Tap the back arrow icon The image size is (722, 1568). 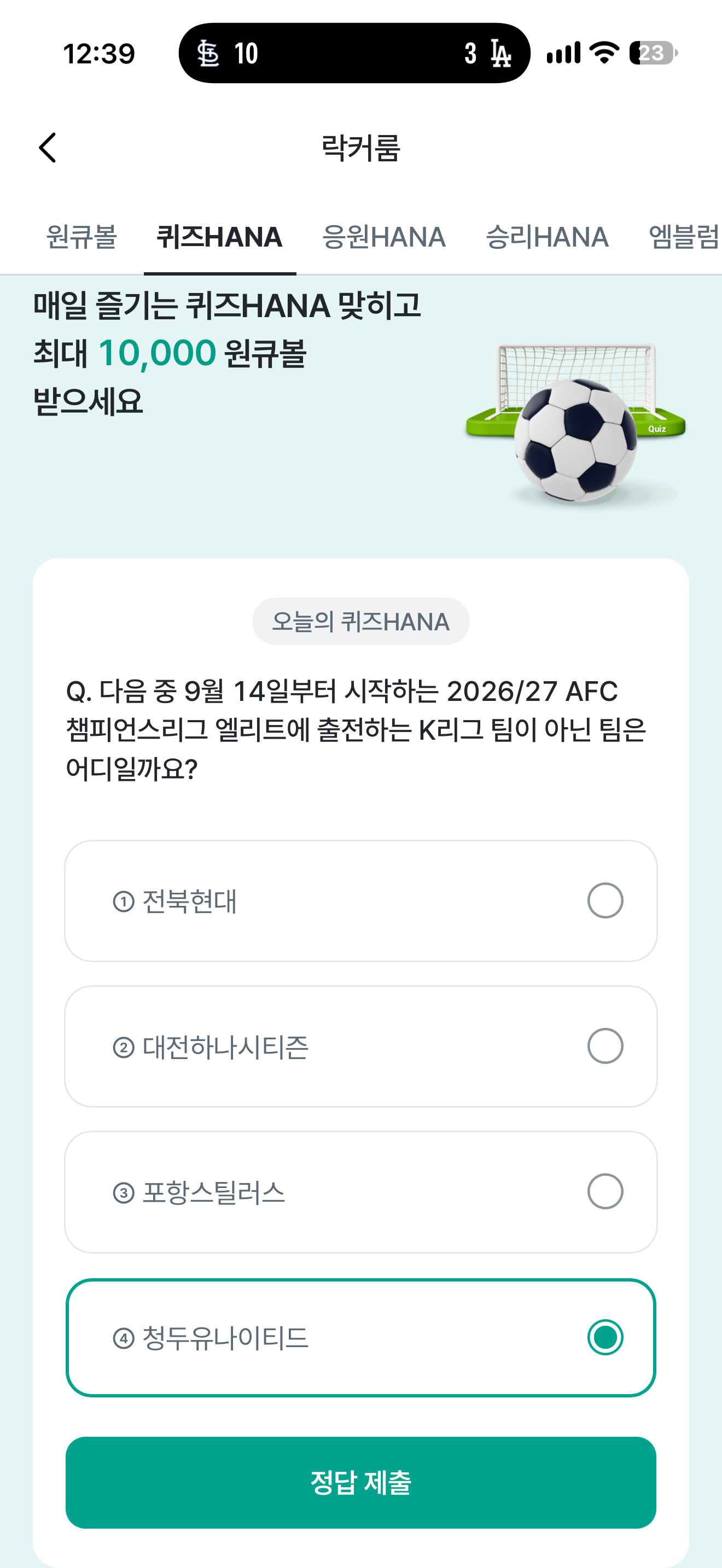coord(48,148)
